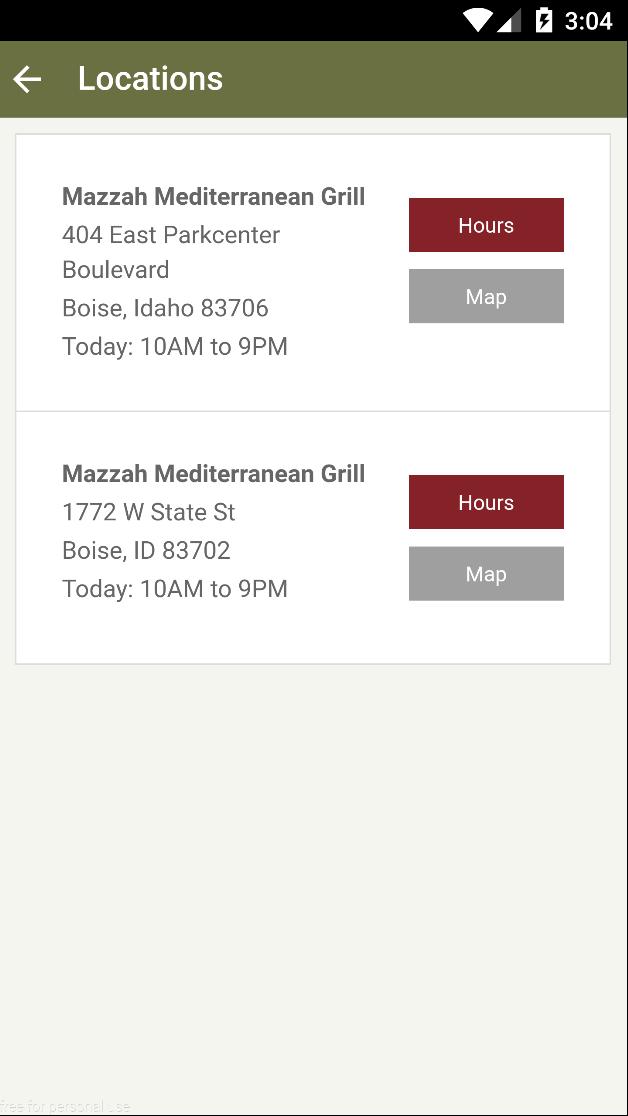The image size is (628, 1116).
Task: Select the first Mazzah Mediterranean Grill title
Action: coord(214,196)
